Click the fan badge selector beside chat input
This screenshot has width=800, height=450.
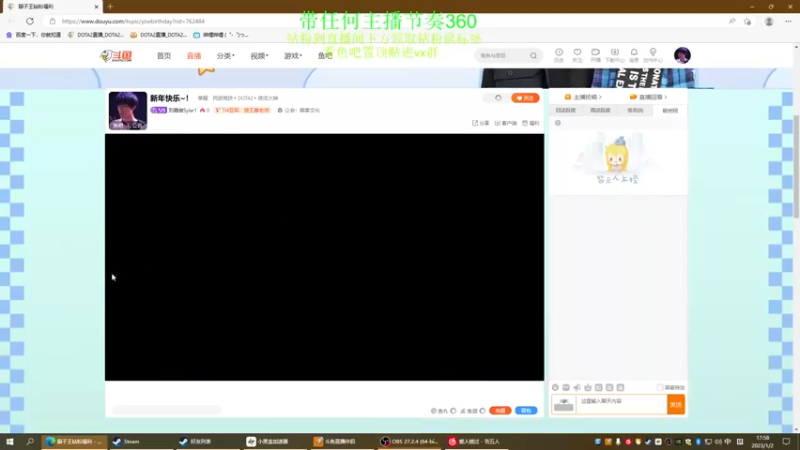(x=564, y=405)
